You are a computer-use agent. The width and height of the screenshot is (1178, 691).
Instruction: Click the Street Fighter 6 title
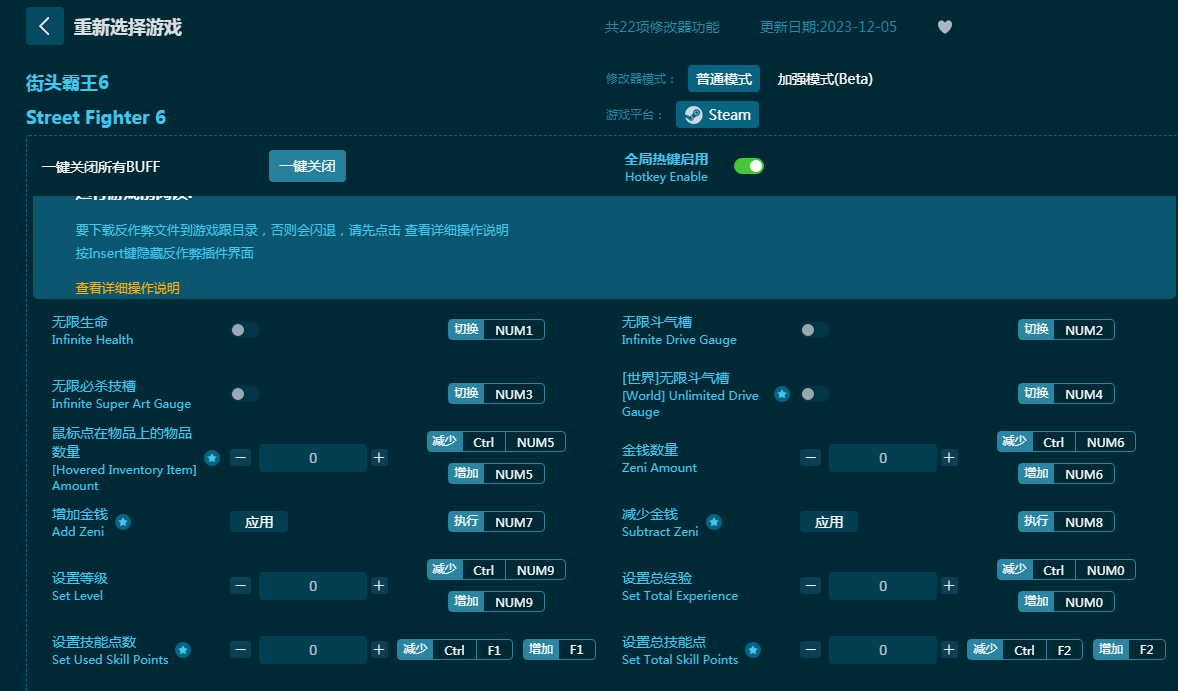tap(95, 117)
